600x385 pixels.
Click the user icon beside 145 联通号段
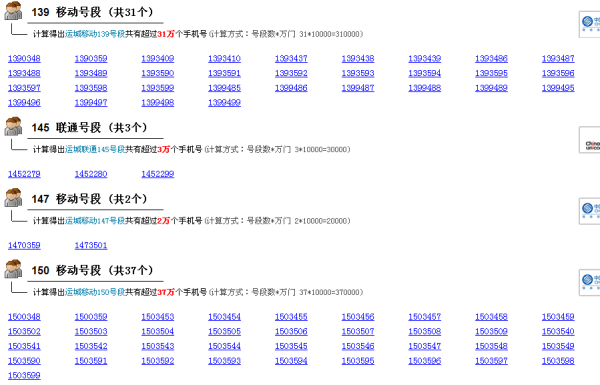click(x=13, y=126)
